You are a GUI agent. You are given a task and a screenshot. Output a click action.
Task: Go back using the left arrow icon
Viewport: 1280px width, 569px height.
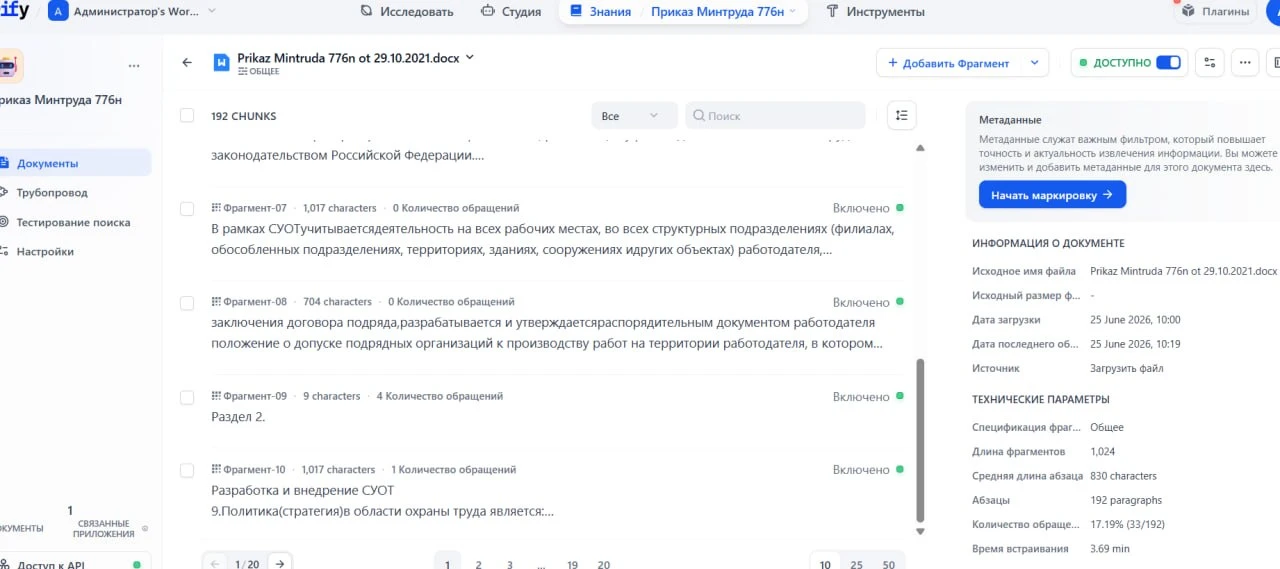click(x=187, y=62)
